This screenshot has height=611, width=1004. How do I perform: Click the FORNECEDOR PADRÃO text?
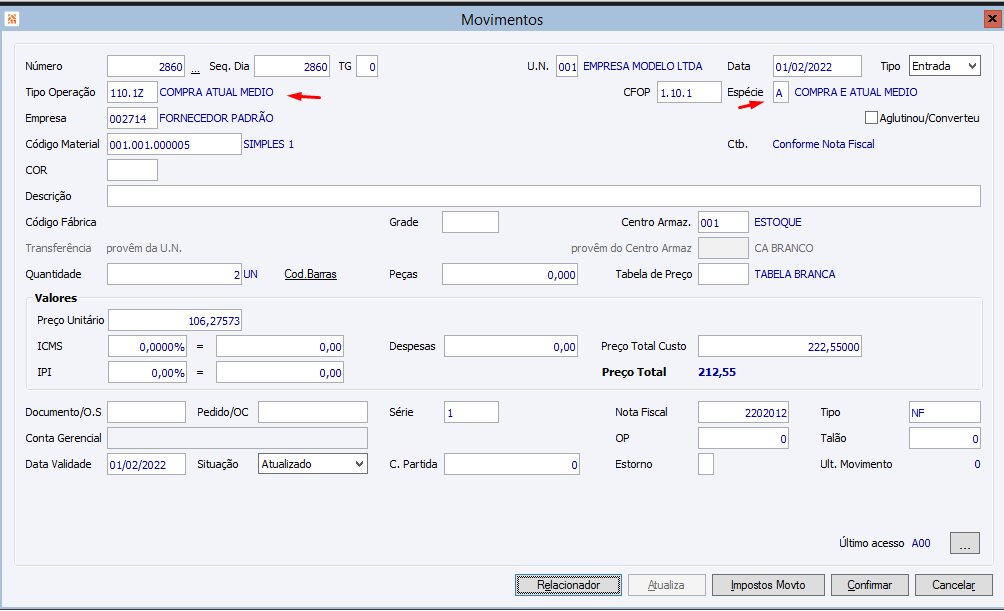tap(216, 118)
